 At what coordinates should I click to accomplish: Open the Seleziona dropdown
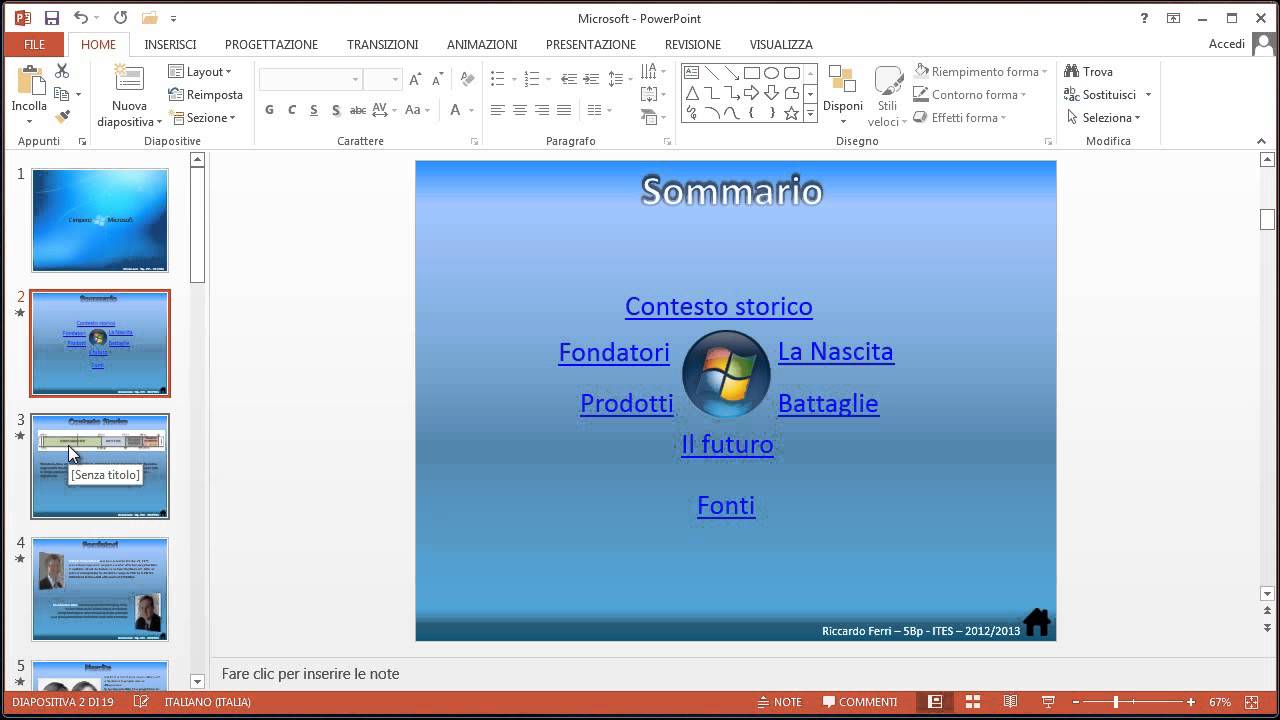tap(1104, 117)
